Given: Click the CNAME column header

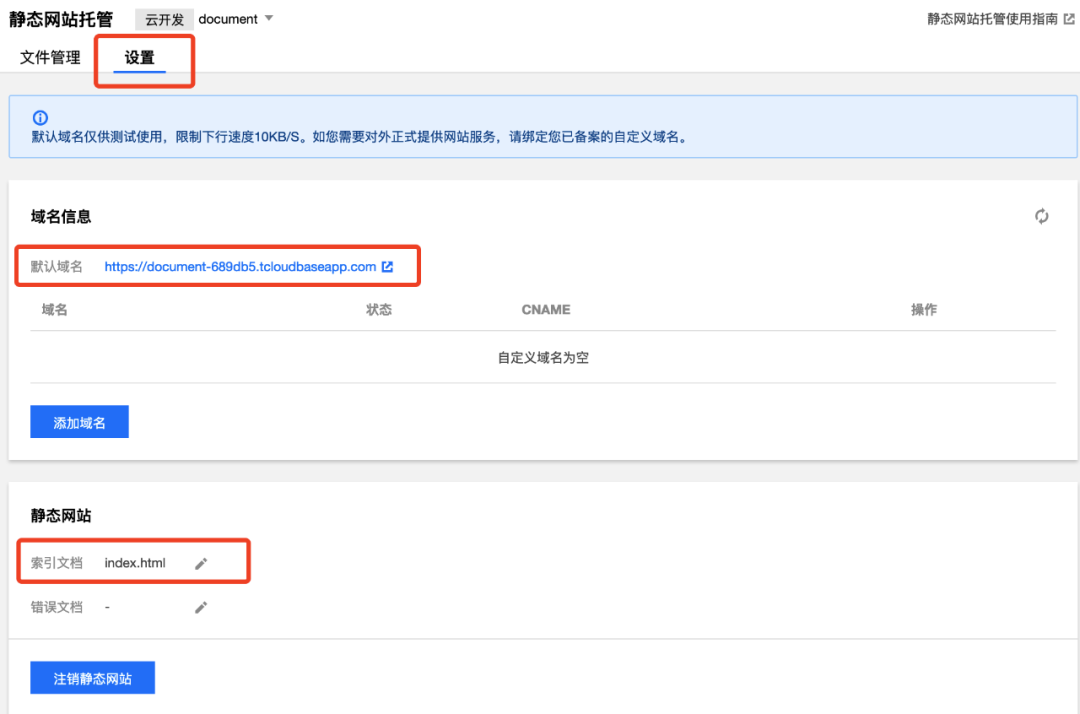Looking at the screenshot, I should click(x=546, y=310).
